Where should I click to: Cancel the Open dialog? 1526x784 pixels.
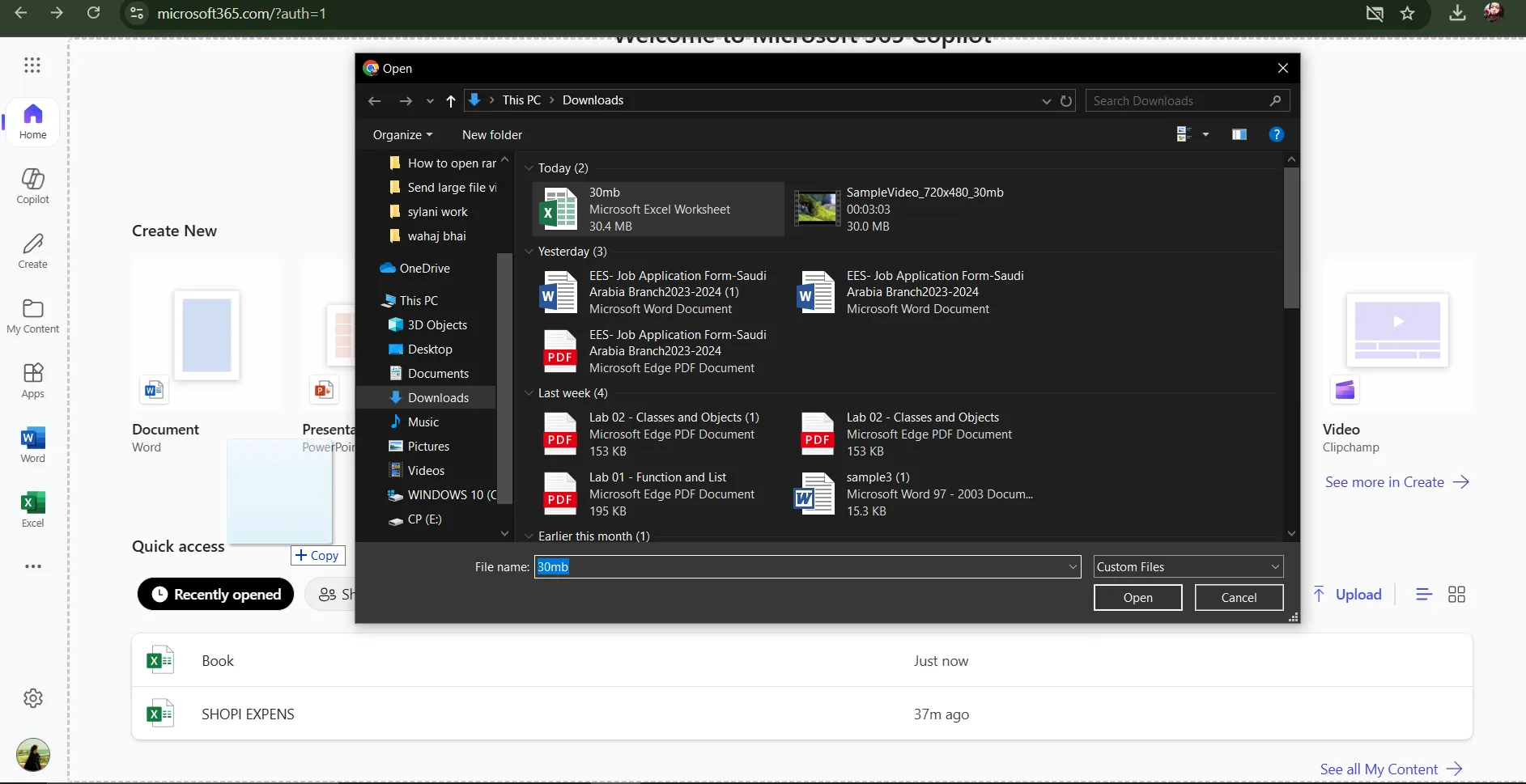tap(1239, 598)
